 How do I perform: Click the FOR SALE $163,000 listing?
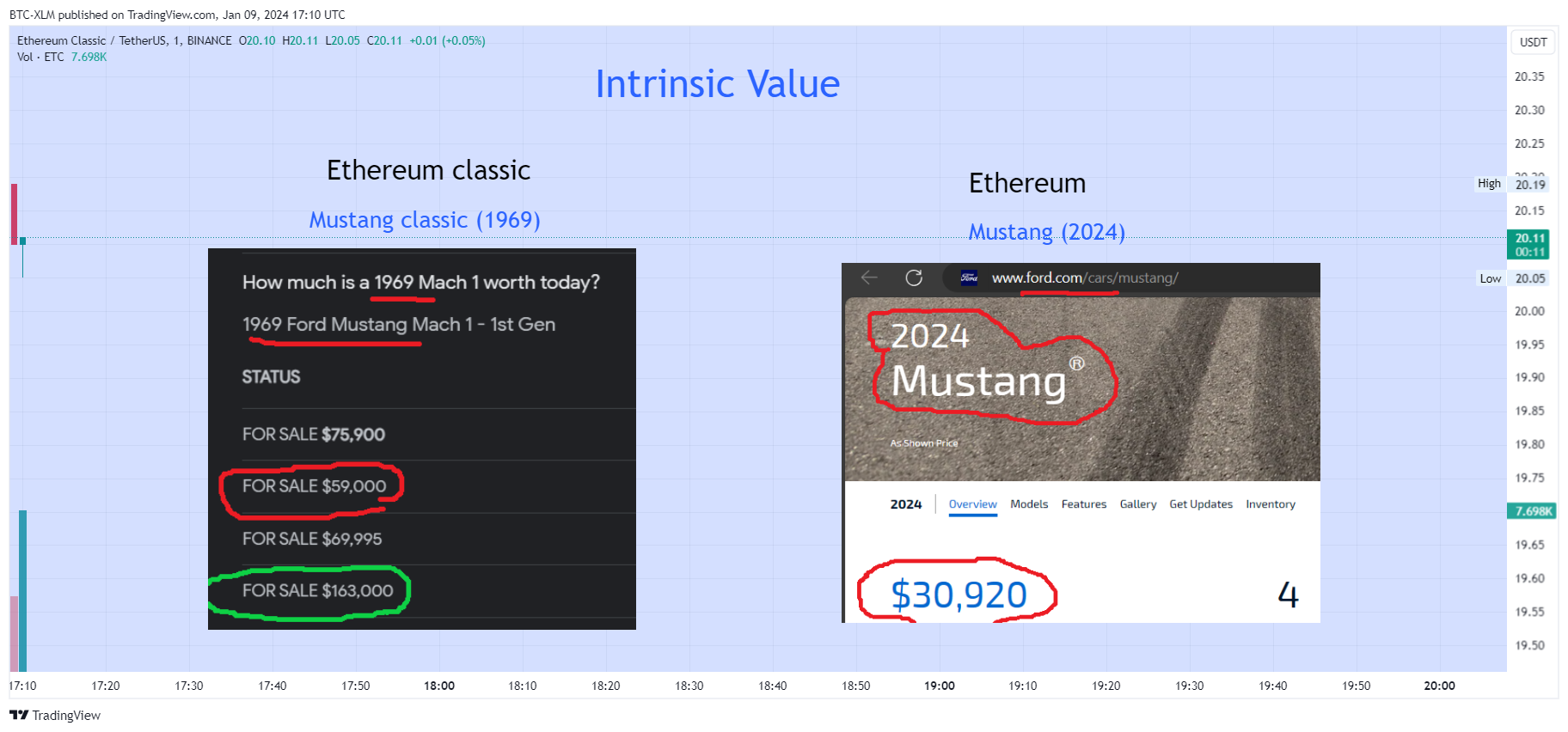317,591
